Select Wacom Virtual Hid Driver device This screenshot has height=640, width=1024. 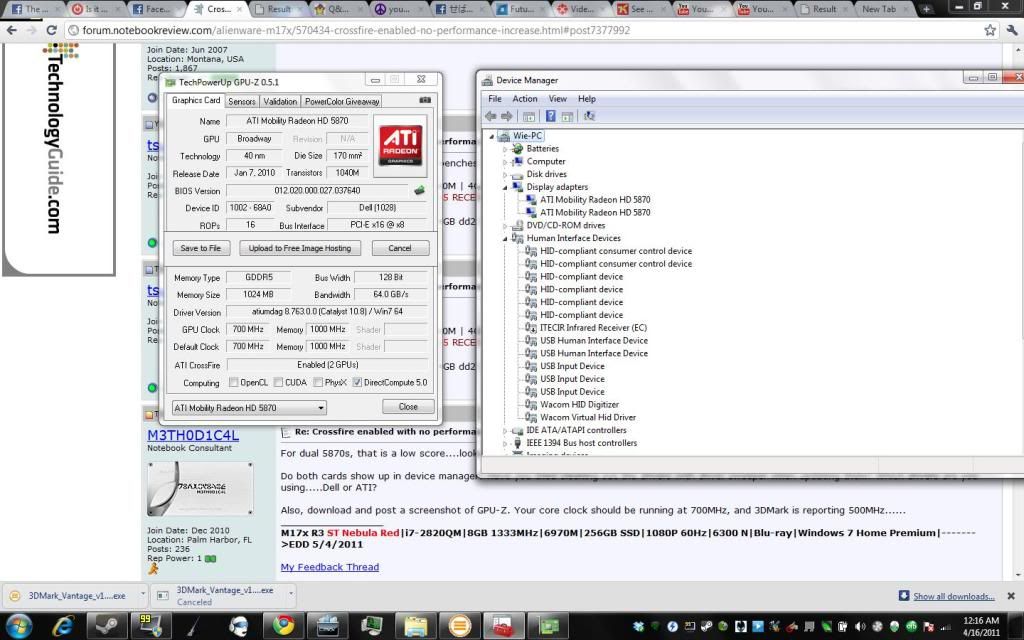pos(588,417)
